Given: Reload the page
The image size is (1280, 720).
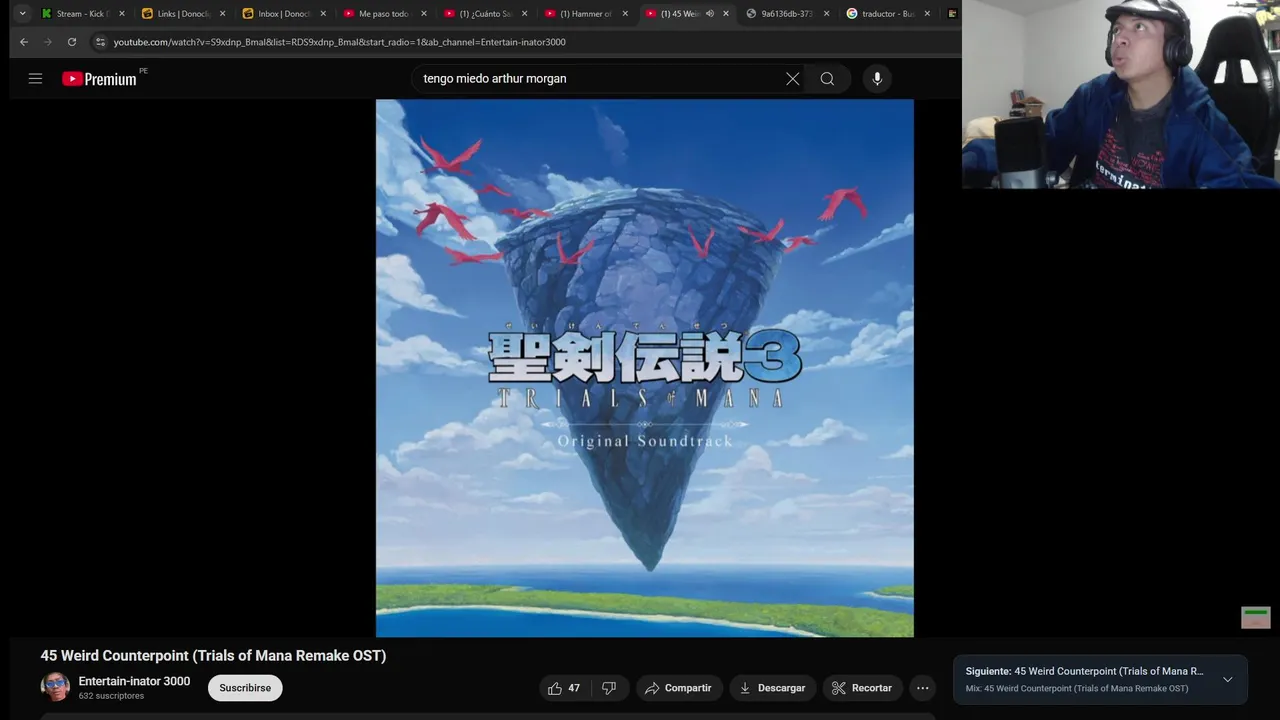Looking at the screenshot, I should click(x=72, y=42).
